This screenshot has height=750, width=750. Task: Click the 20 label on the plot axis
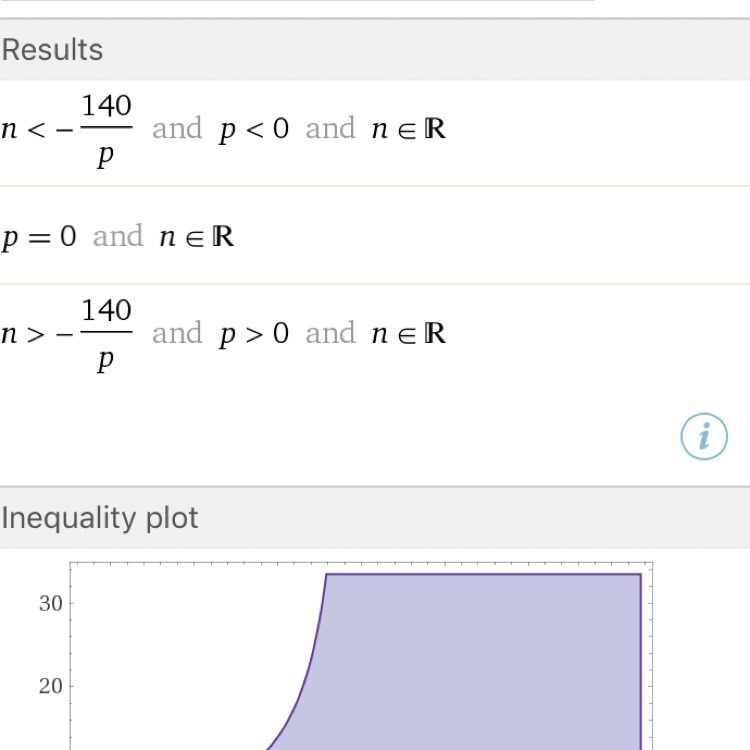[50, 686]
